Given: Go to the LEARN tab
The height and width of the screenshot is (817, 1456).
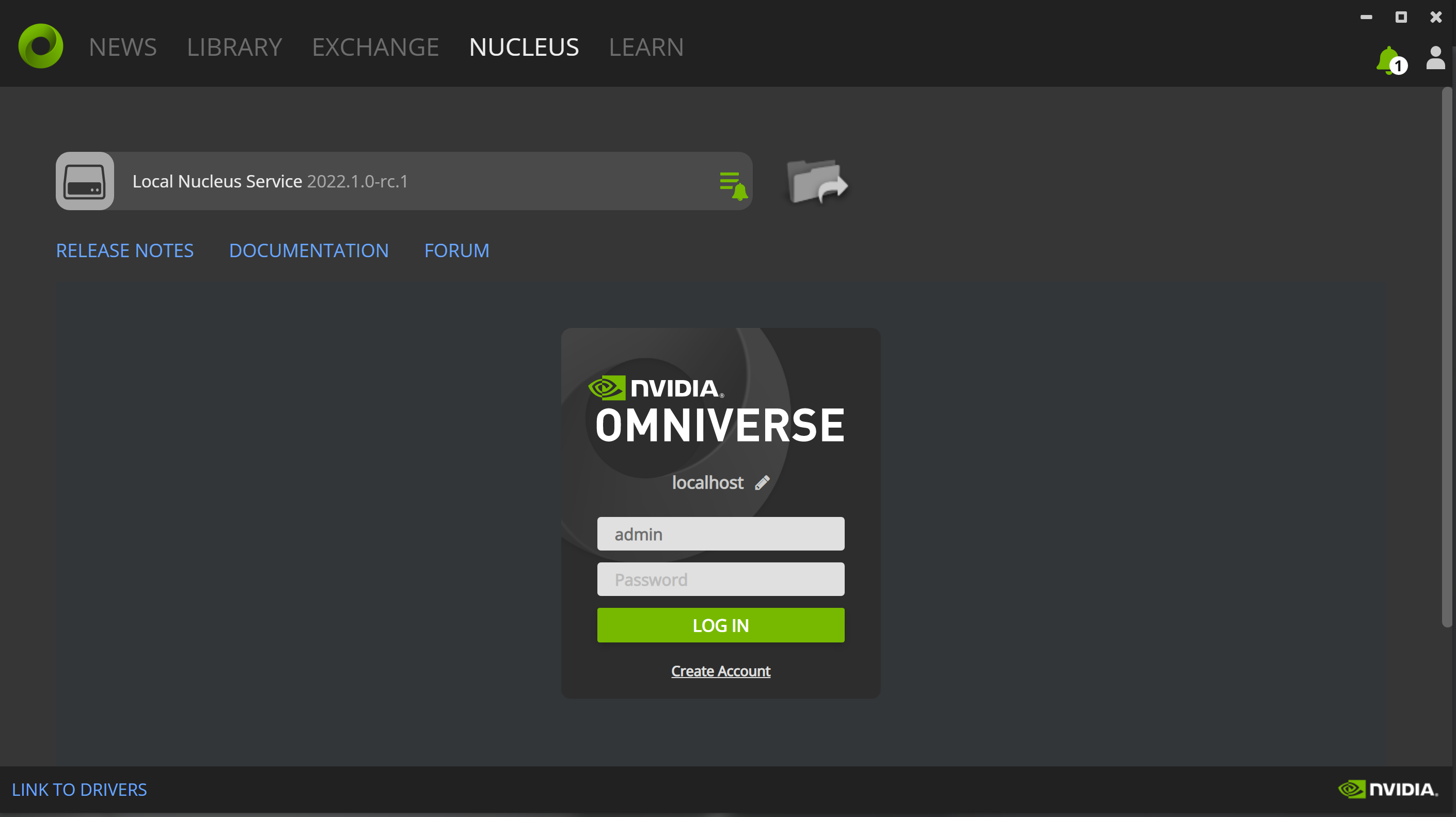Looking at the screenshot, I should [646, 47].
